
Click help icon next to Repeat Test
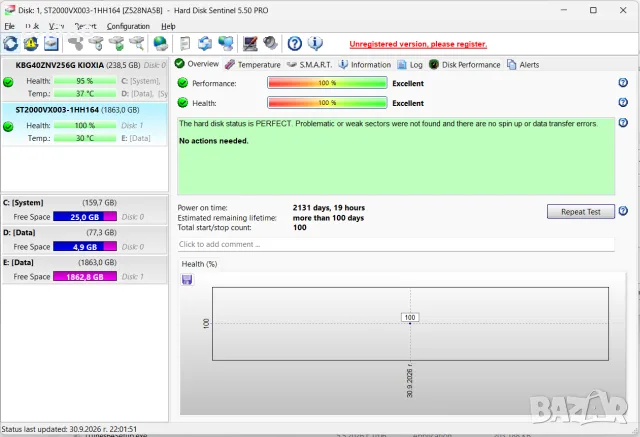pyautogui.click(x=623, y=211)
